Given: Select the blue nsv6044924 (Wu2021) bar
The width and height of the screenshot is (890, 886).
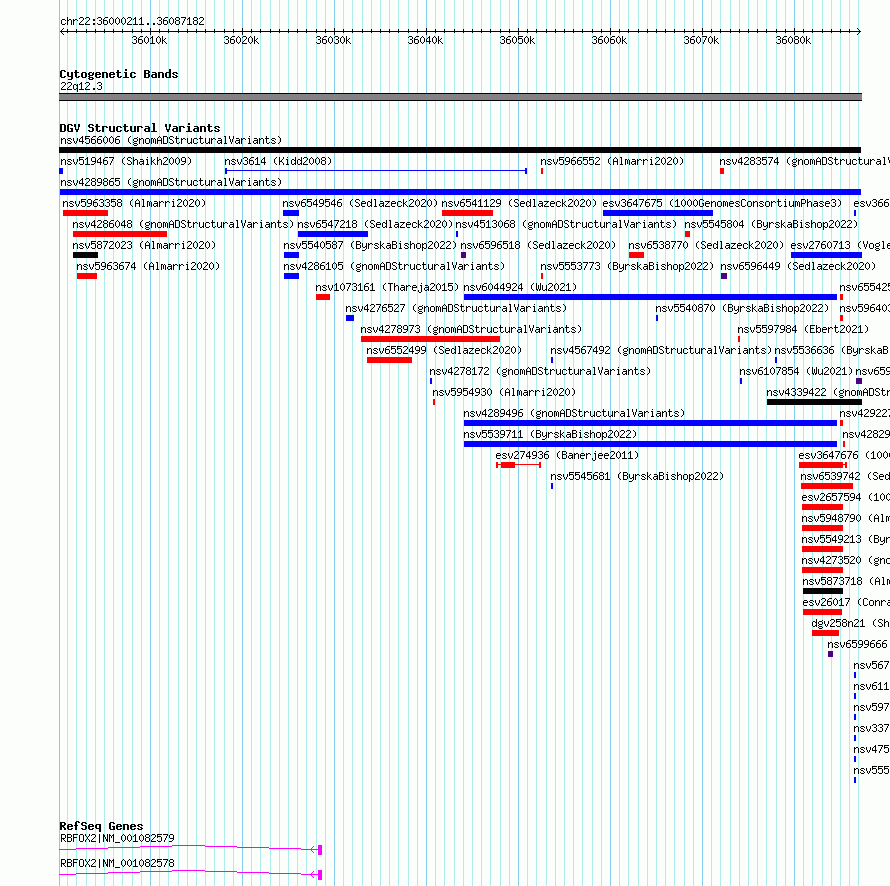Looking at the screenshot, I should click(650, 297).
